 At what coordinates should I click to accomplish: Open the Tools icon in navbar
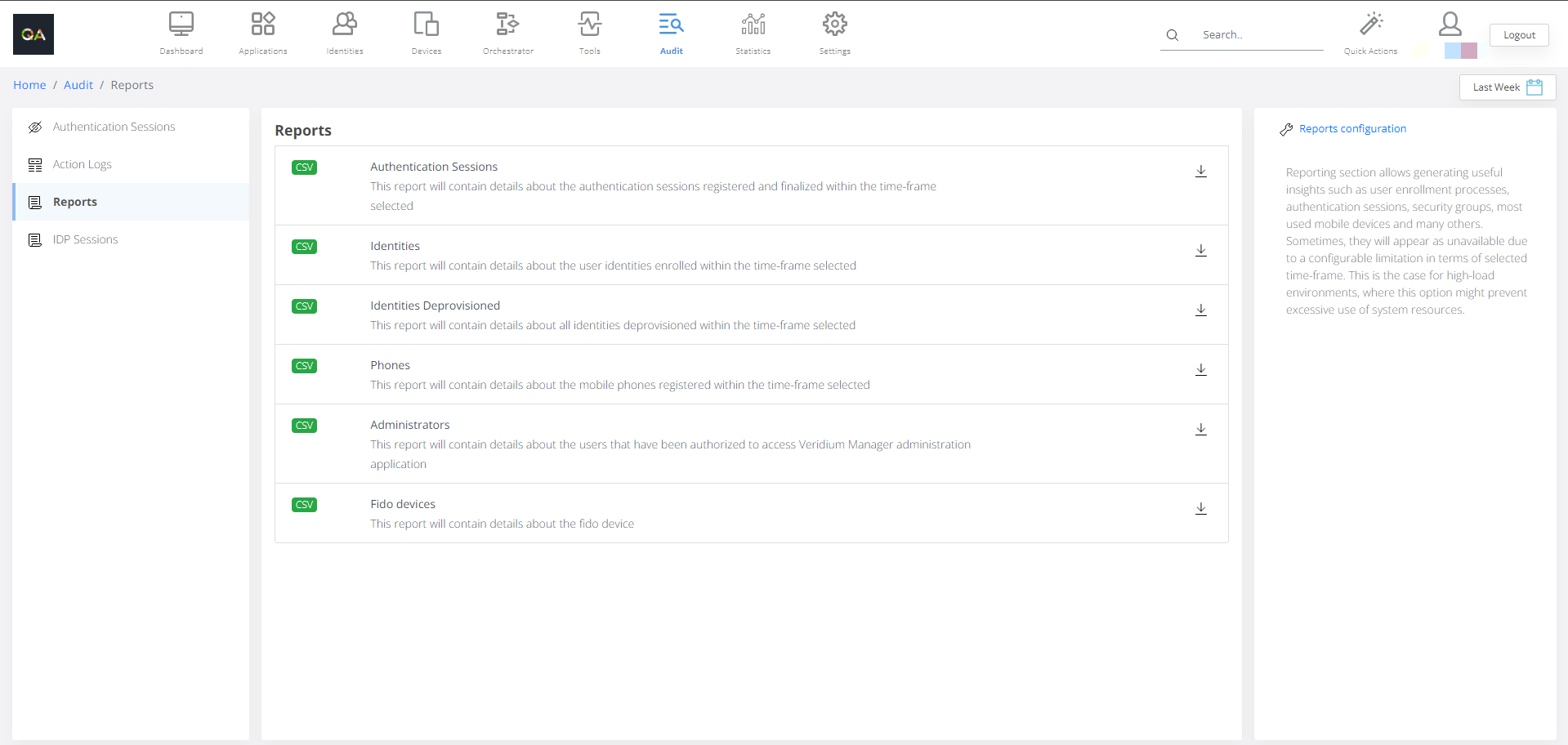(590, 25)
